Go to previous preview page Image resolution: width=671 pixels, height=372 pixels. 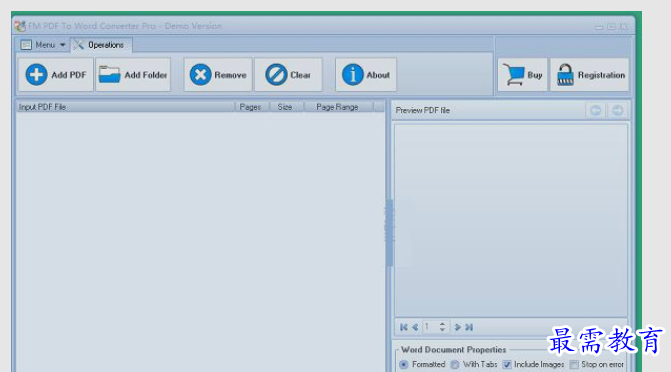415,327
